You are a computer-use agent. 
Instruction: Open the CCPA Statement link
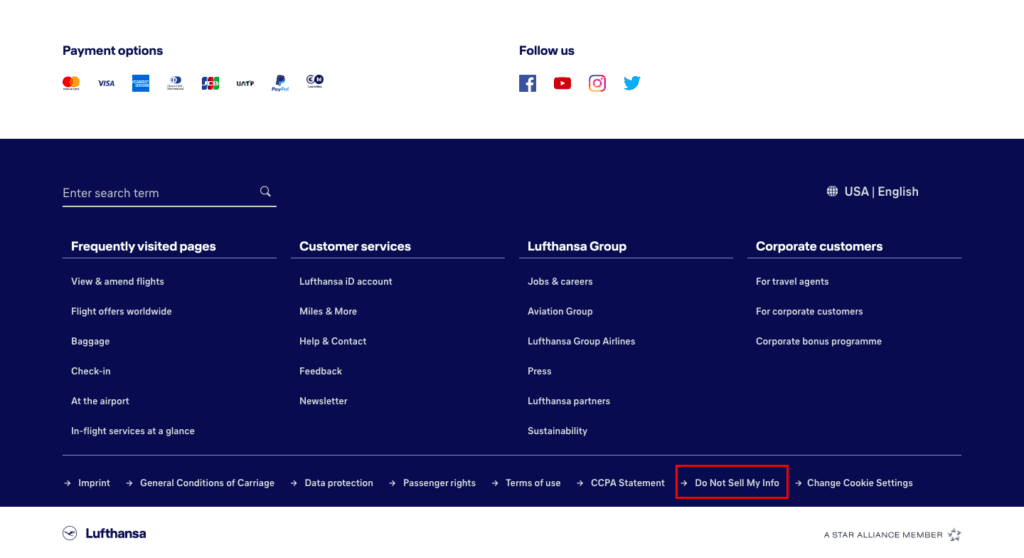coord(628,483)
